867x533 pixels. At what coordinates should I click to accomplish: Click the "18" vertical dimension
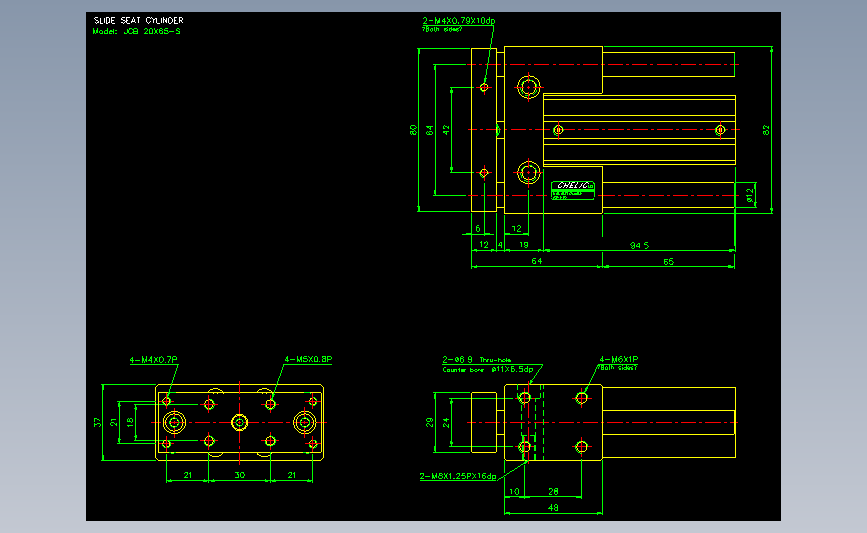(130, 422)
